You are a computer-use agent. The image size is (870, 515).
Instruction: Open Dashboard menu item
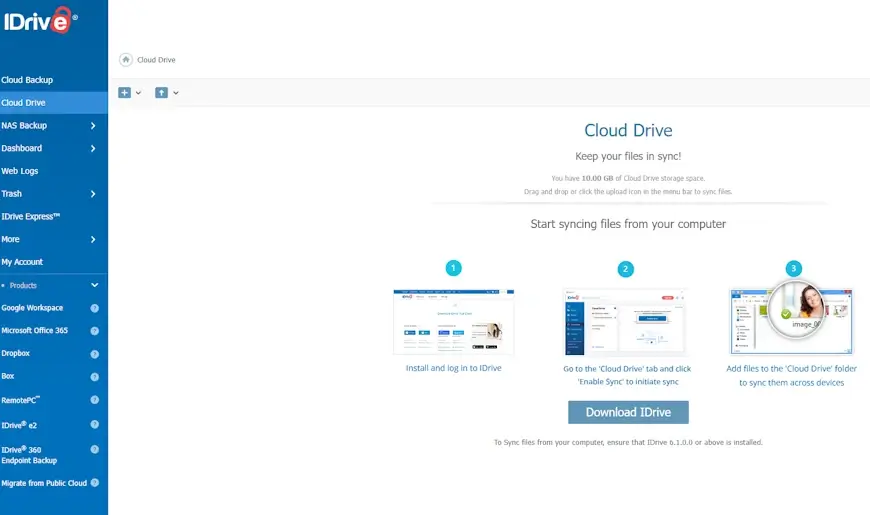[22, 148]
